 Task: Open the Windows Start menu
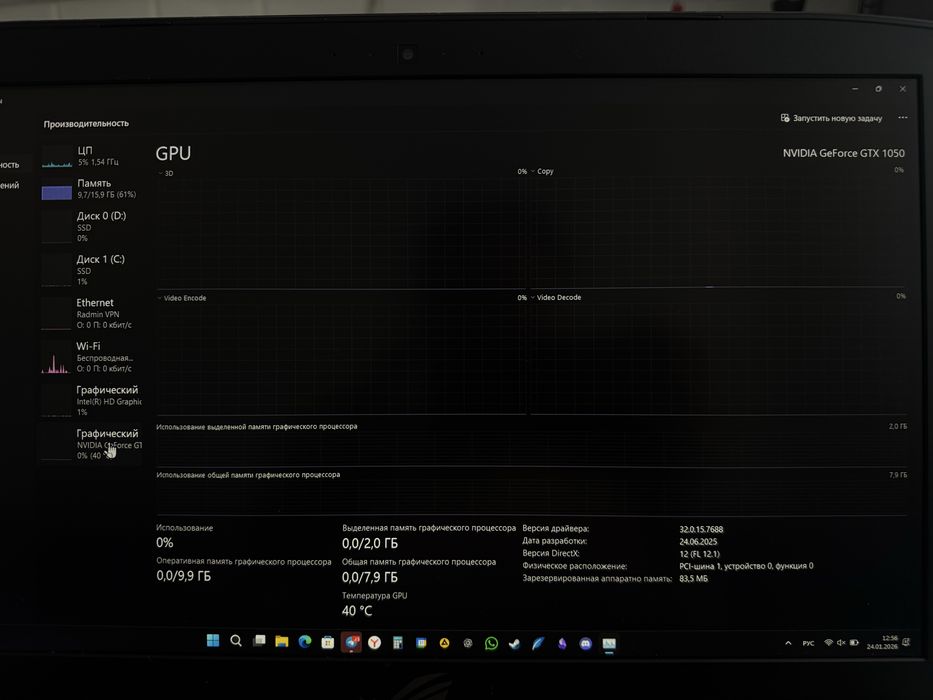coord(213,640)
